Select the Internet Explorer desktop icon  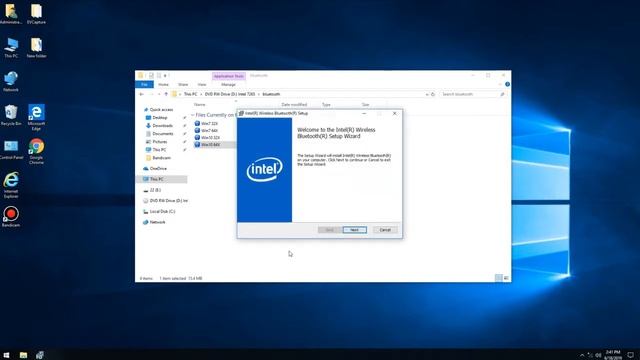tap(11, 185)
